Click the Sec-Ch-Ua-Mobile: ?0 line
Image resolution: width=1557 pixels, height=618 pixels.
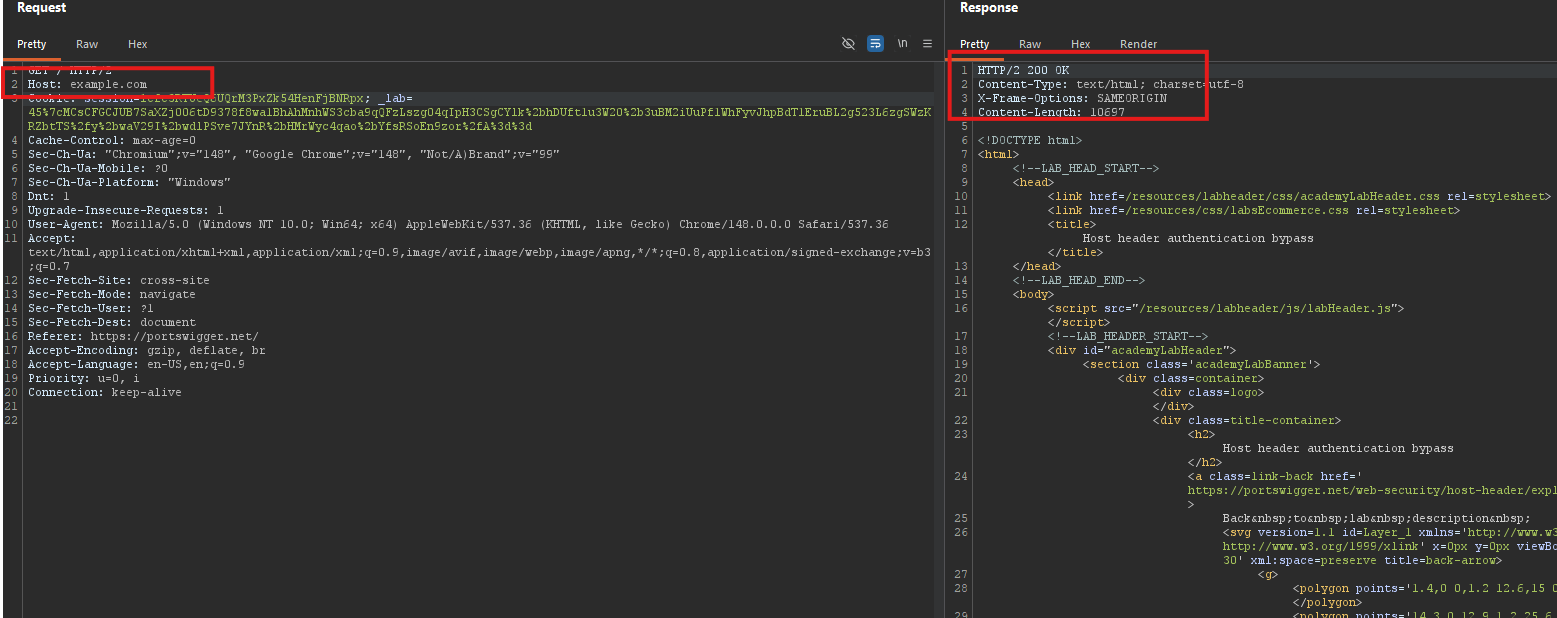(98, 169)
